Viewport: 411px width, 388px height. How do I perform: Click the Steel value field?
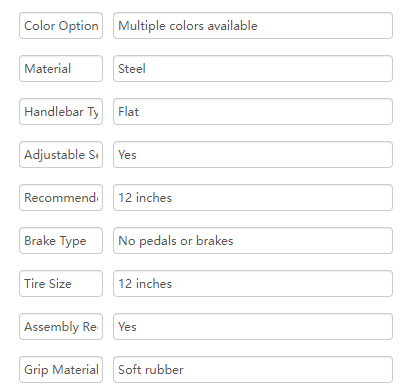pos(253,69)
